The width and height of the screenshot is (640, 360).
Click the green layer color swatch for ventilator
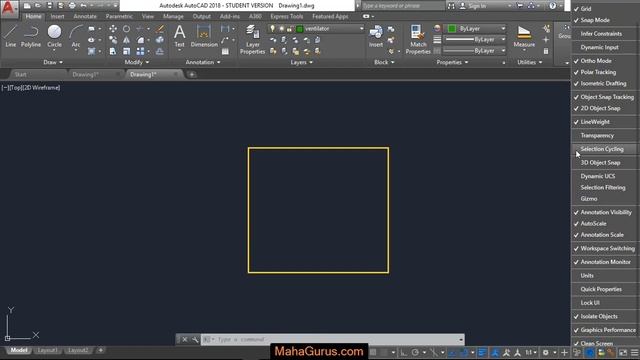(x=300, y=29)
